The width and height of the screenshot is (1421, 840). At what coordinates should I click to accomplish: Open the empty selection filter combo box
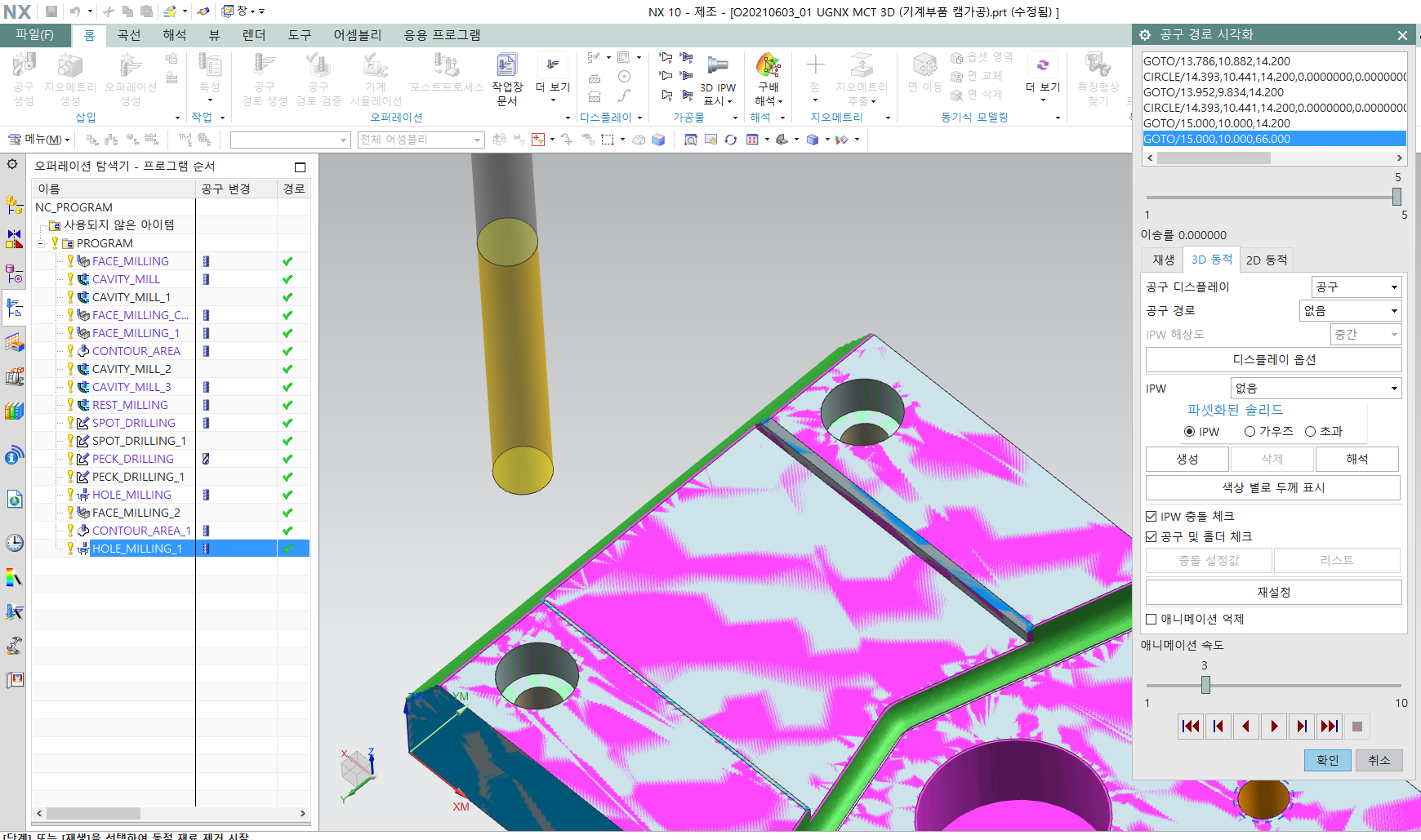tap(290, 140)
